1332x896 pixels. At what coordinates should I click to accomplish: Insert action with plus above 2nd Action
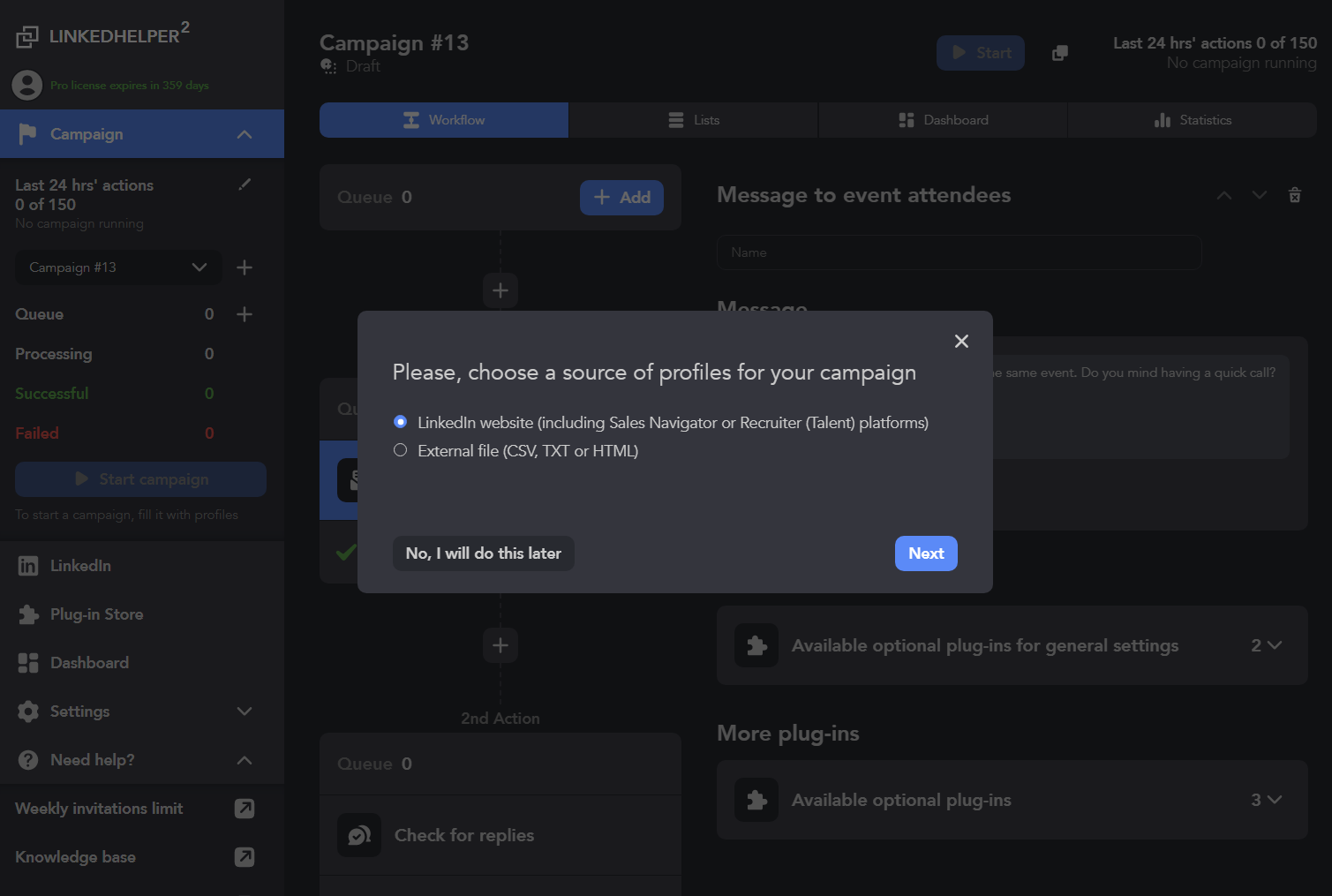[500, 645]
